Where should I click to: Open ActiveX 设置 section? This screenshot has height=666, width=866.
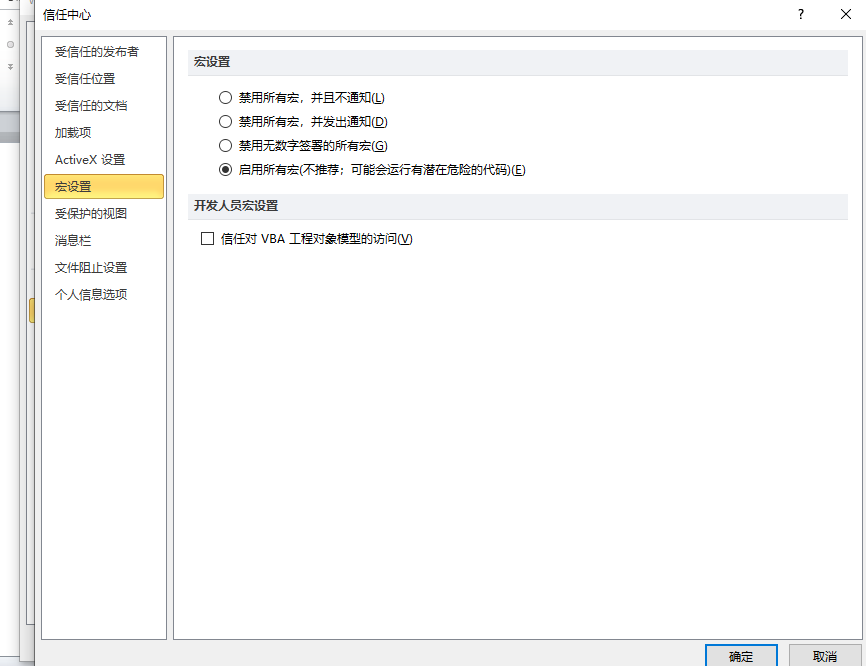104,160
